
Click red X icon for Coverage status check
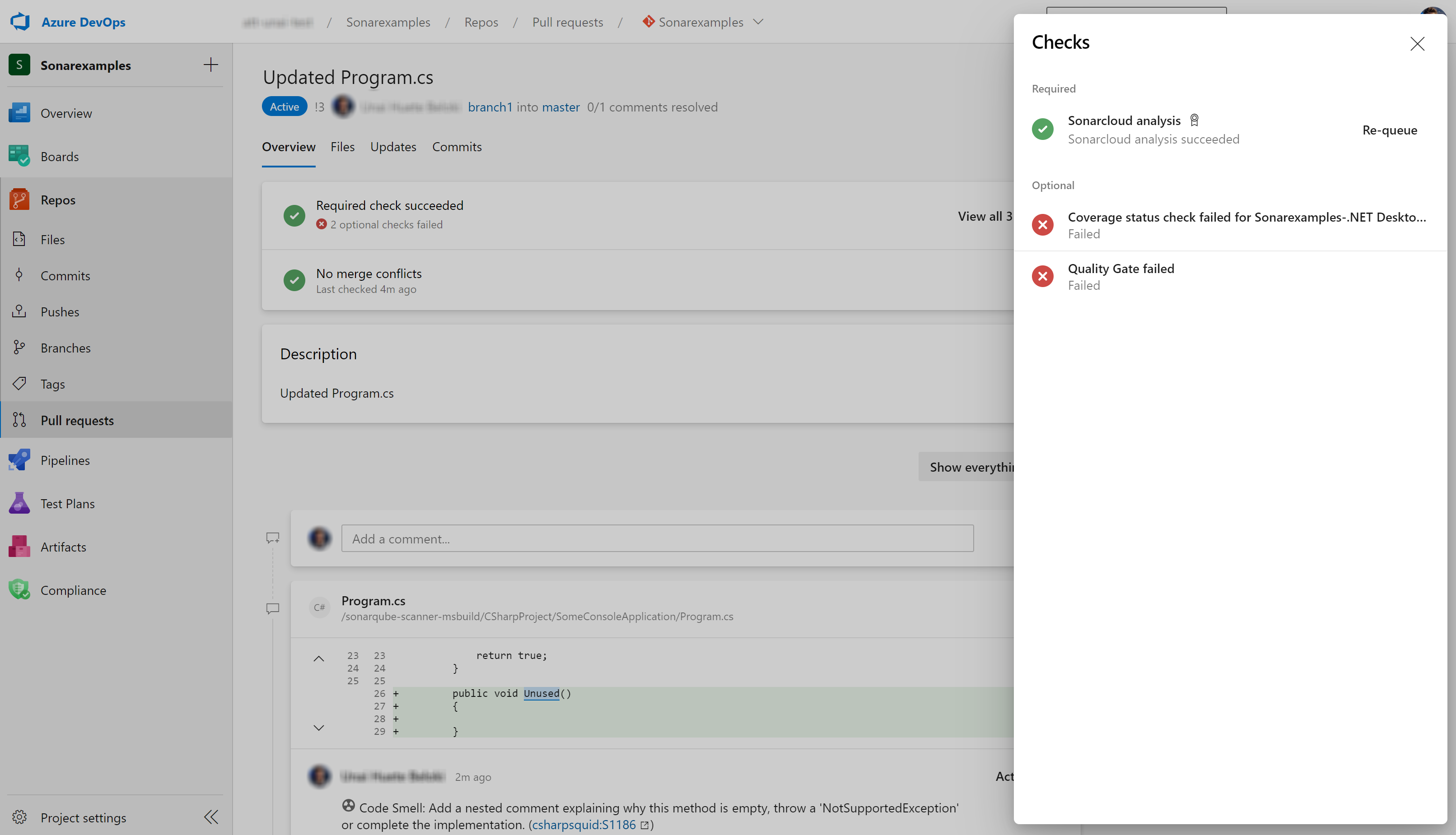(x=1042, y=225)
